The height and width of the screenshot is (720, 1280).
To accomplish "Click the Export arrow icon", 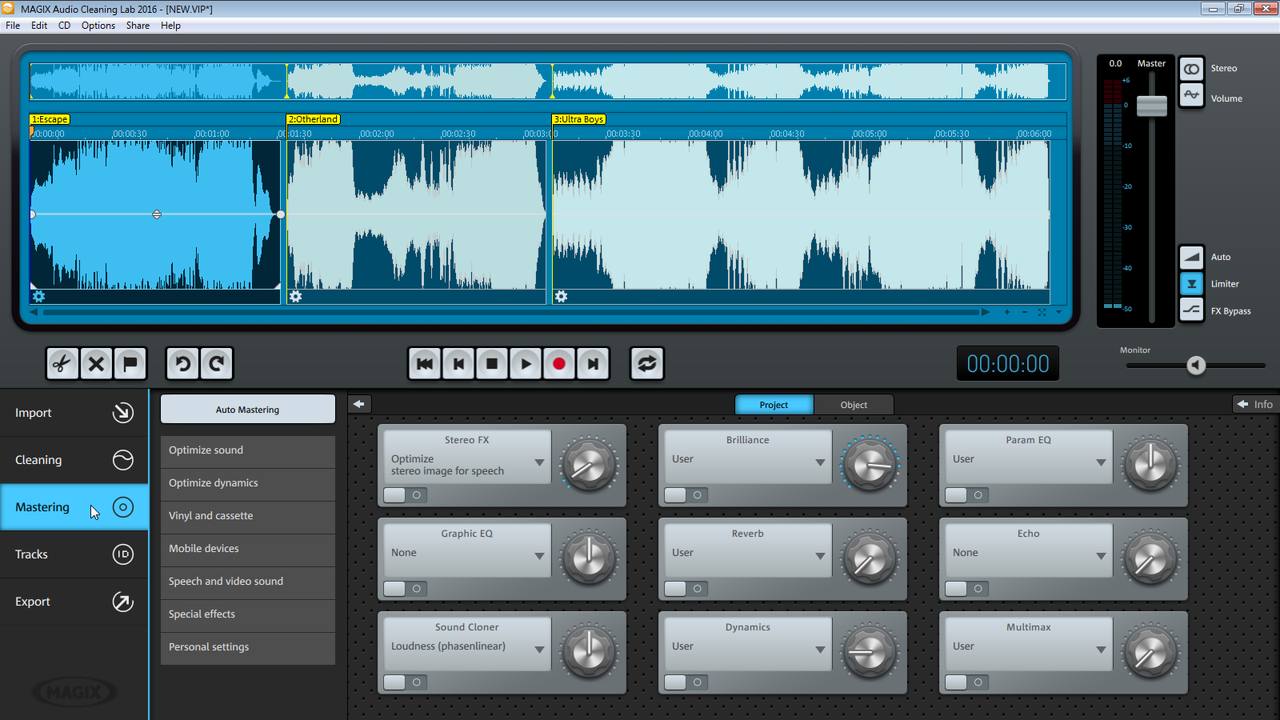I will click(123, 602).
